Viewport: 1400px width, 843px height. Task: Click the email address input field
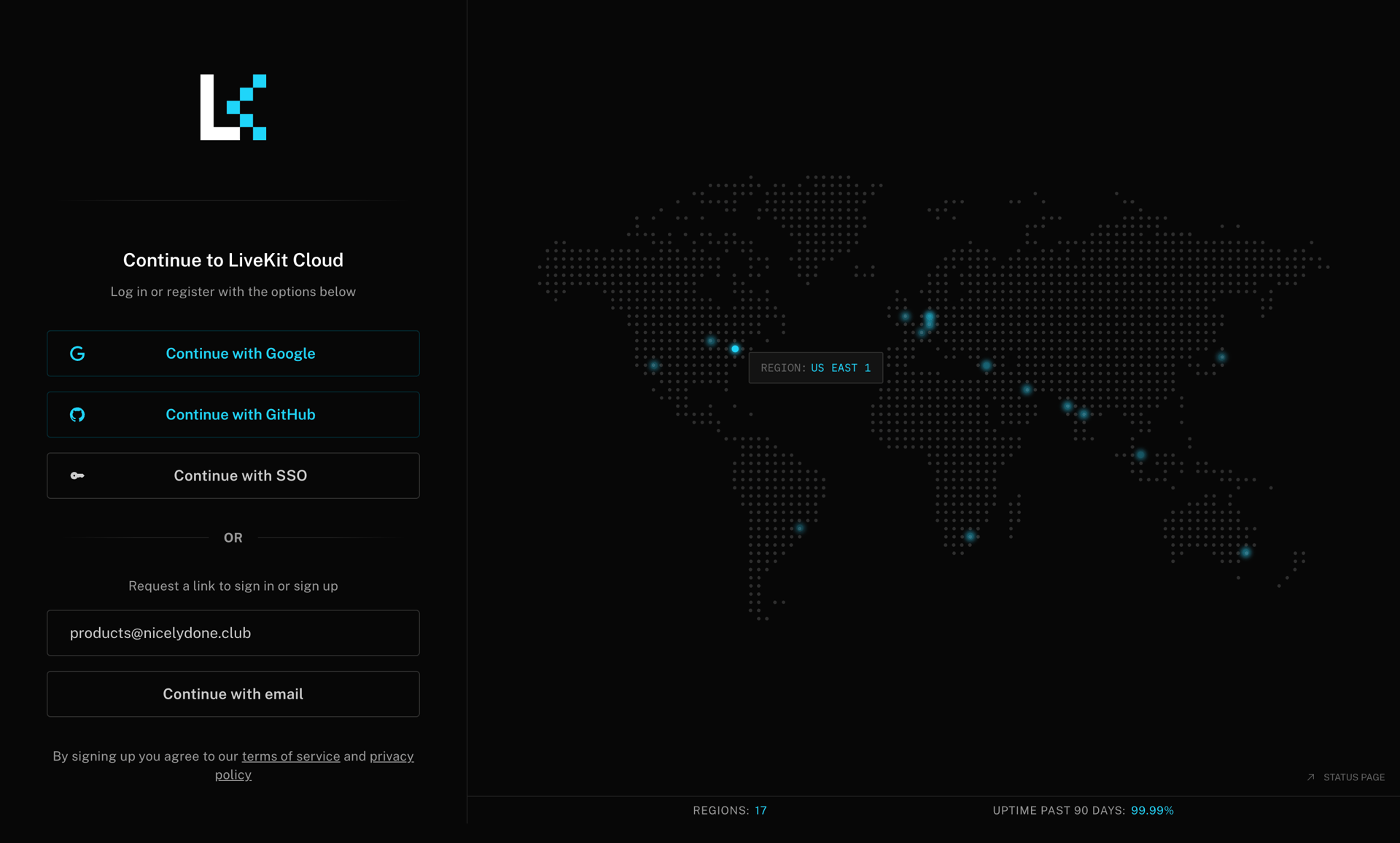pos(233,632)
